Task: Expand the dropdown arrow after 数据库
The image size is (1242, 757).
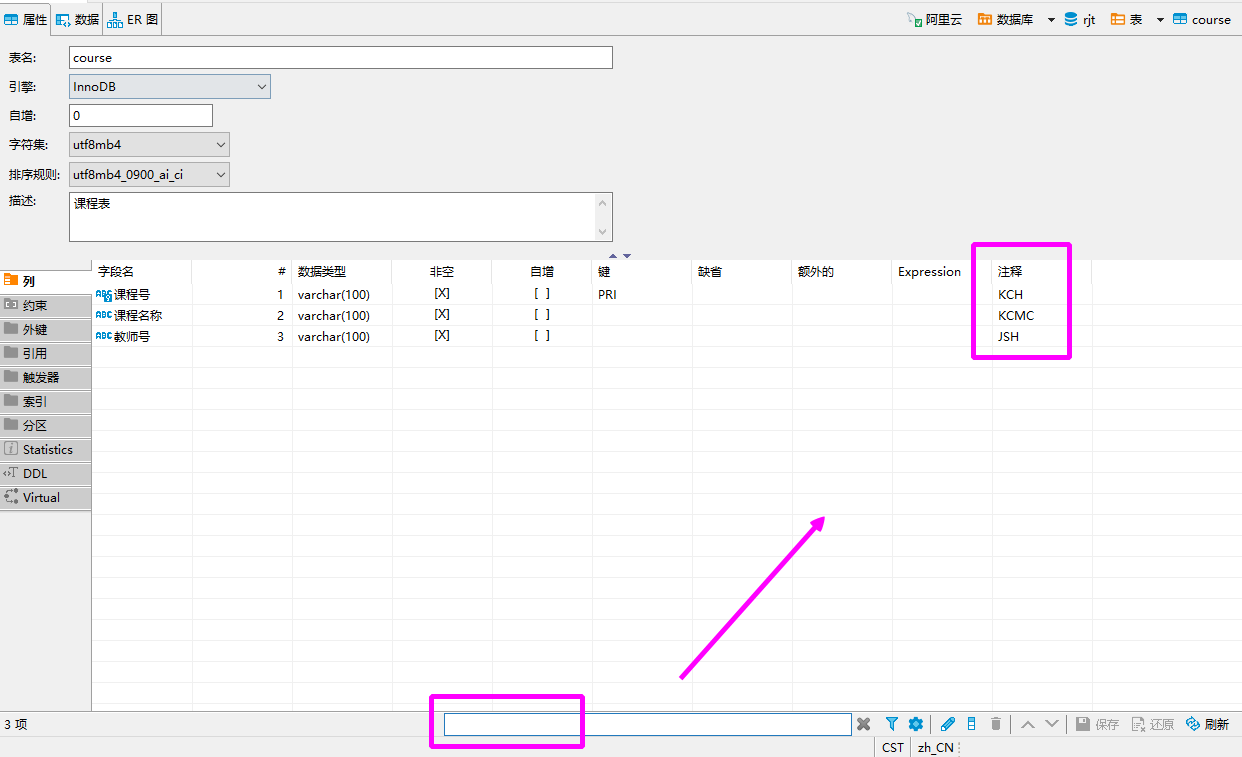Action: (1051, 20)
